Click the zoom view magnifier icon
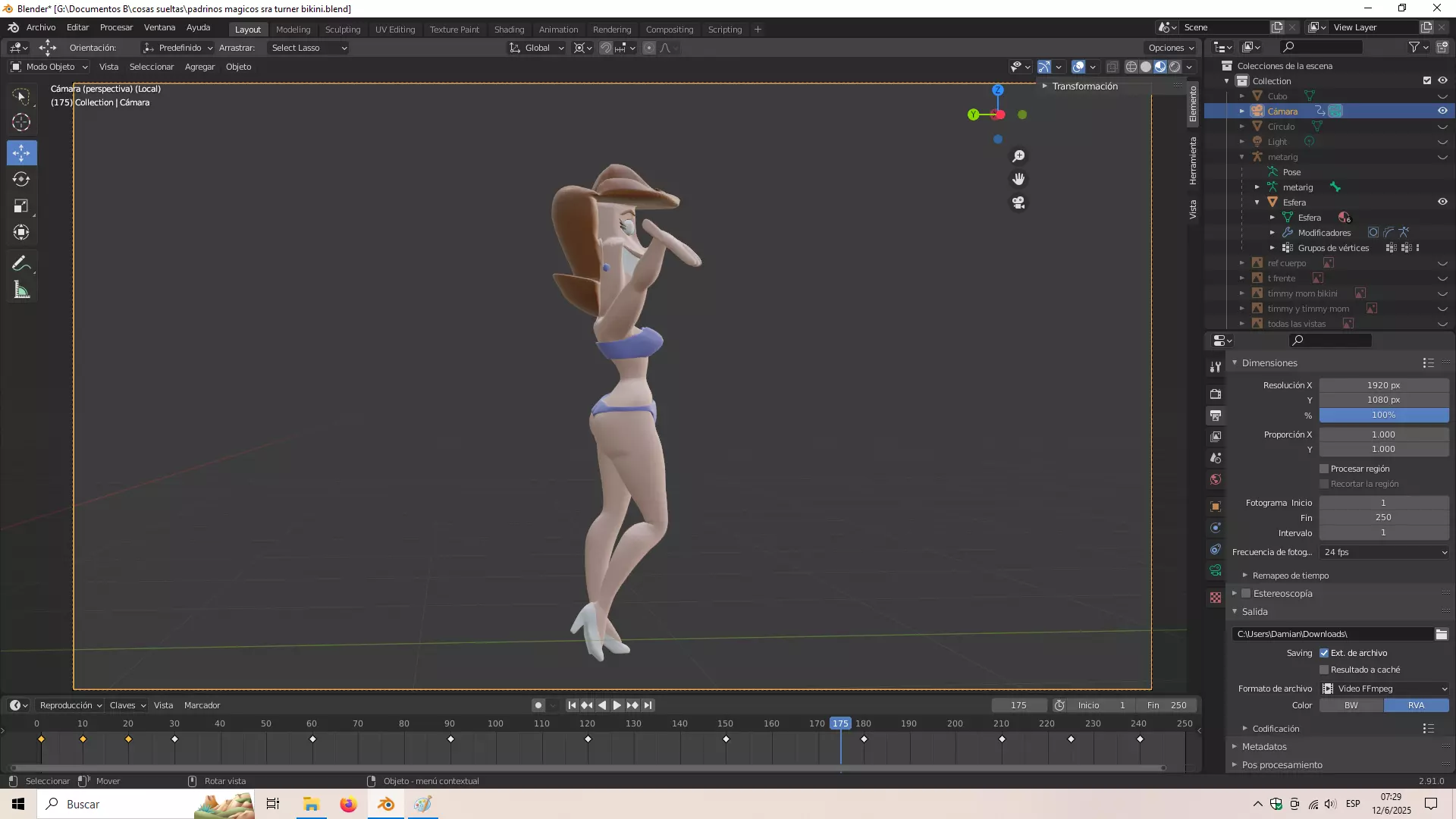The height and width of the screenshot is (819, 1456). (x=1018, y=155)
